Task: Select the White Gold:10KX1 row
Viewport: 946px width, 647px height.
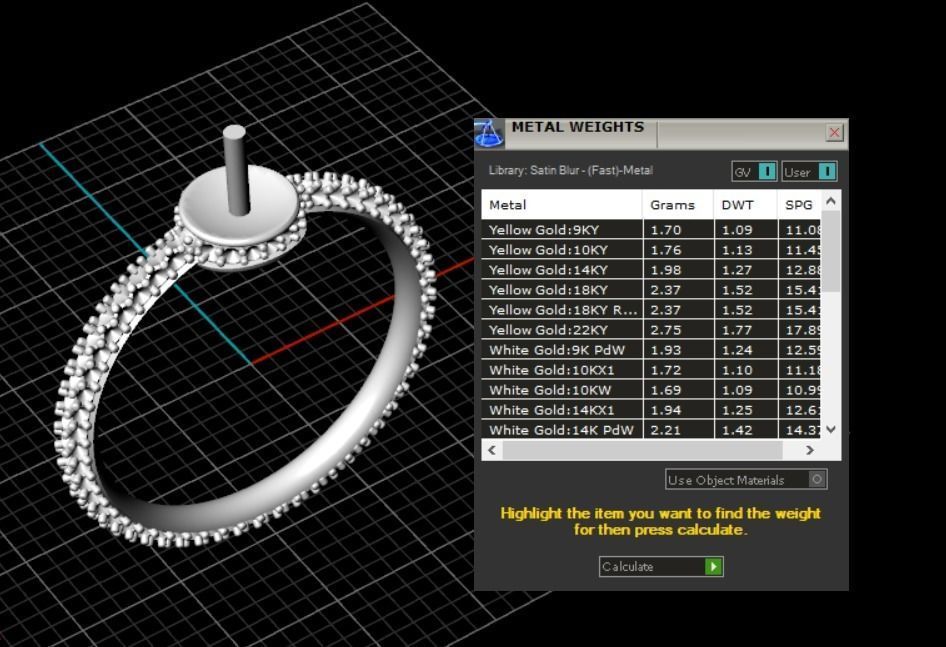Action: (x=651, y=369)
